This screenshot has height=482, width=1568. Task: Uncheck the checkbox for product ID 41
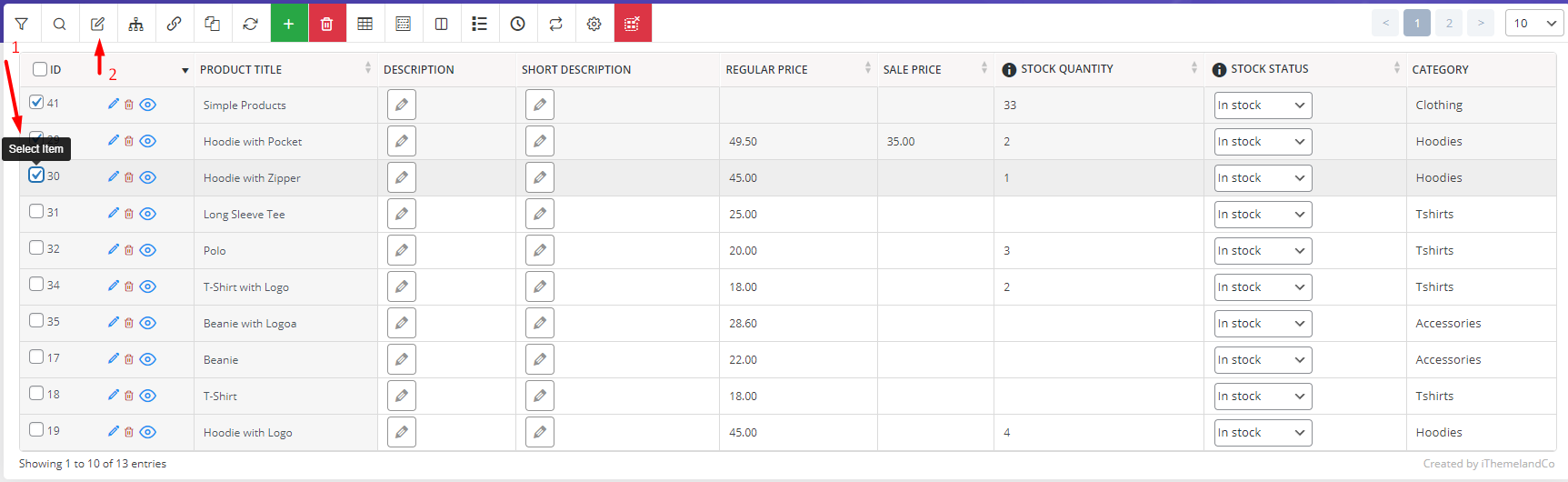coord(36,103)
